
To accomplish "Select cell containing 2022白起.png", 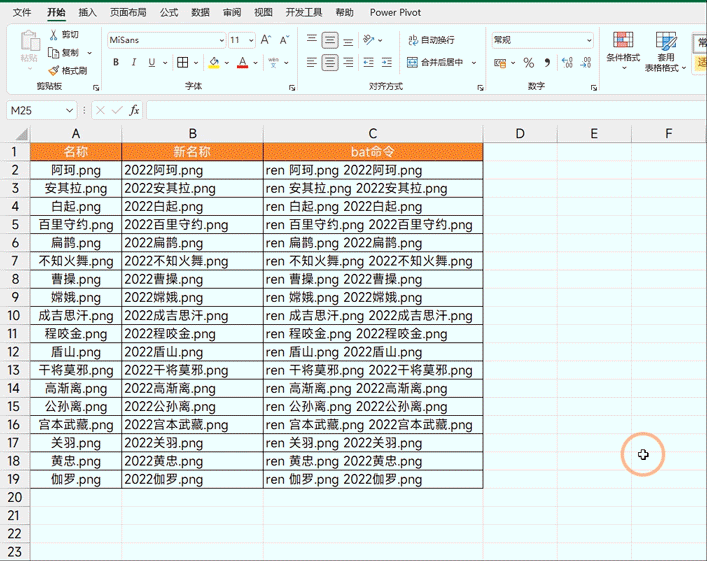I will 192,207.
